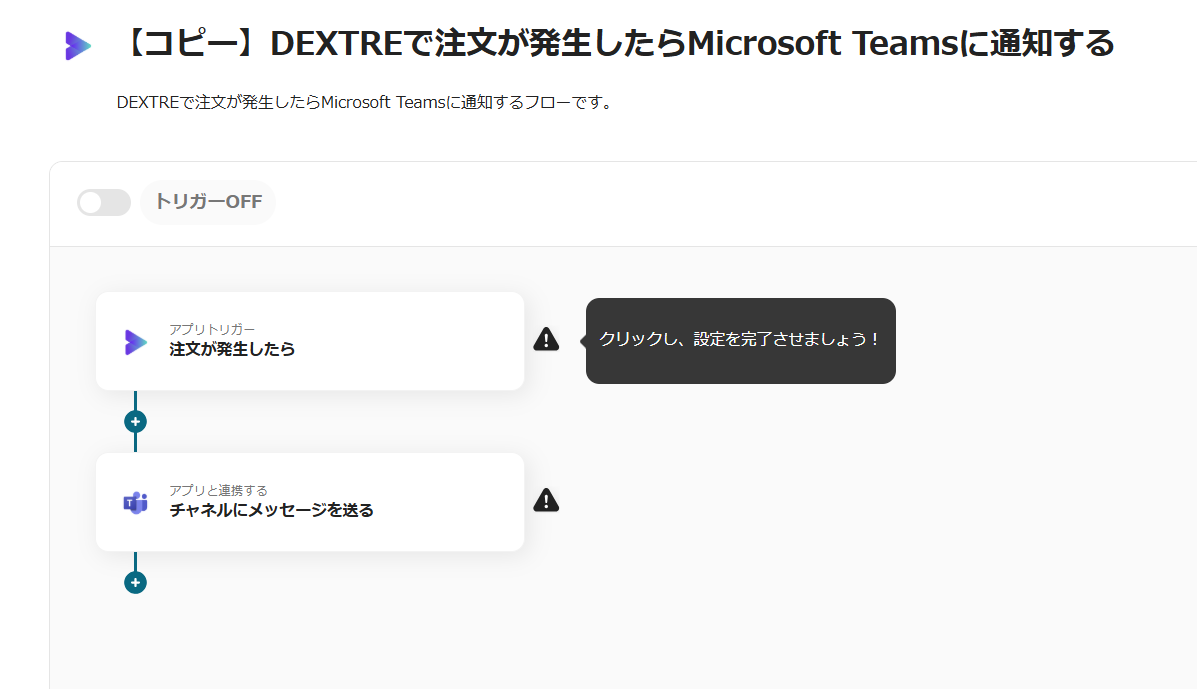Open the 注文が発生したら trigger card
Viewport: 1197px width, 689px height.
click(x=310, y=341)
